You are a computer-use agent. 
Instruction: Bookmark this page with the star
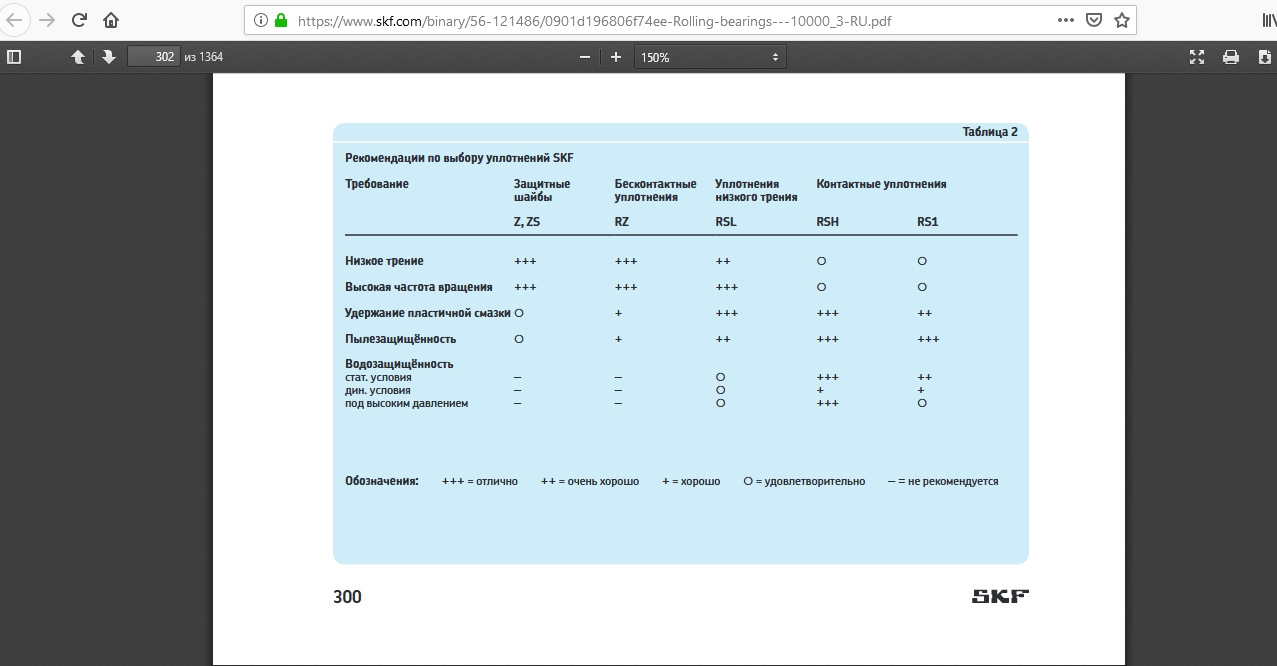tap(1122, 20)
